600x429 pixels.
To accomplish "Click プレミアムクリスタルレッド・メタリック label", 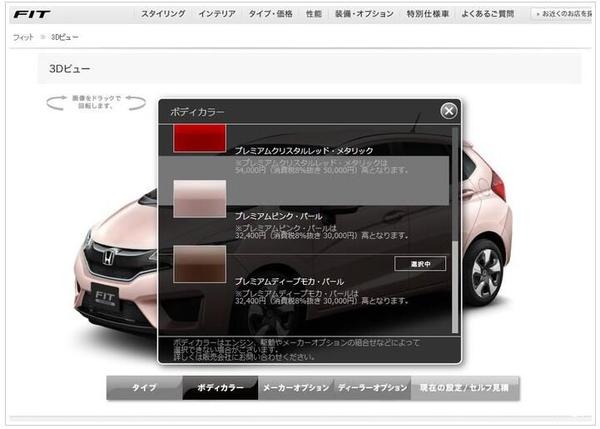I will click(304, 151).
